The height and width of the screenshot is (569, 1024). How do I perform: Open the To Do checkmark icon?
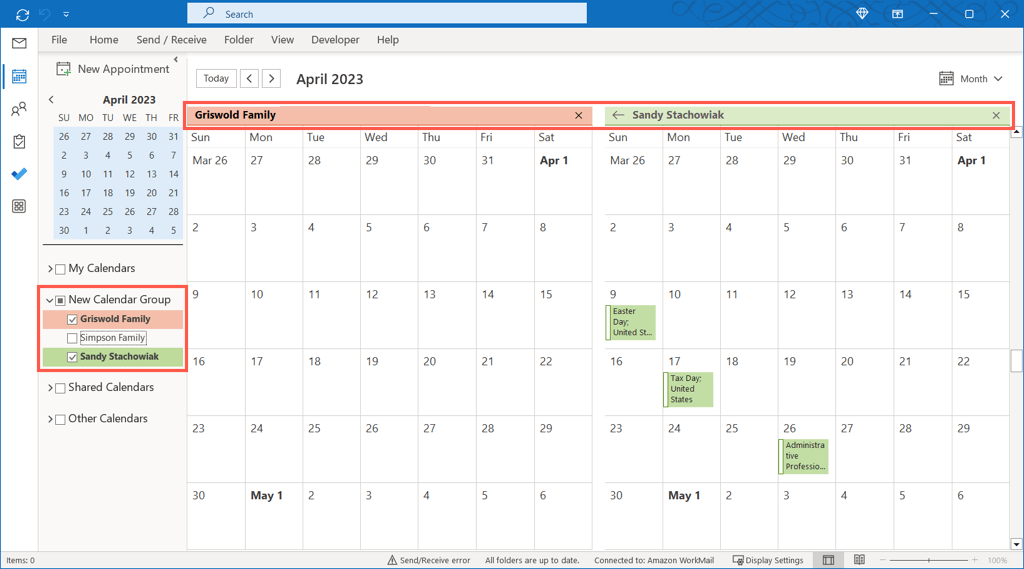19,174
